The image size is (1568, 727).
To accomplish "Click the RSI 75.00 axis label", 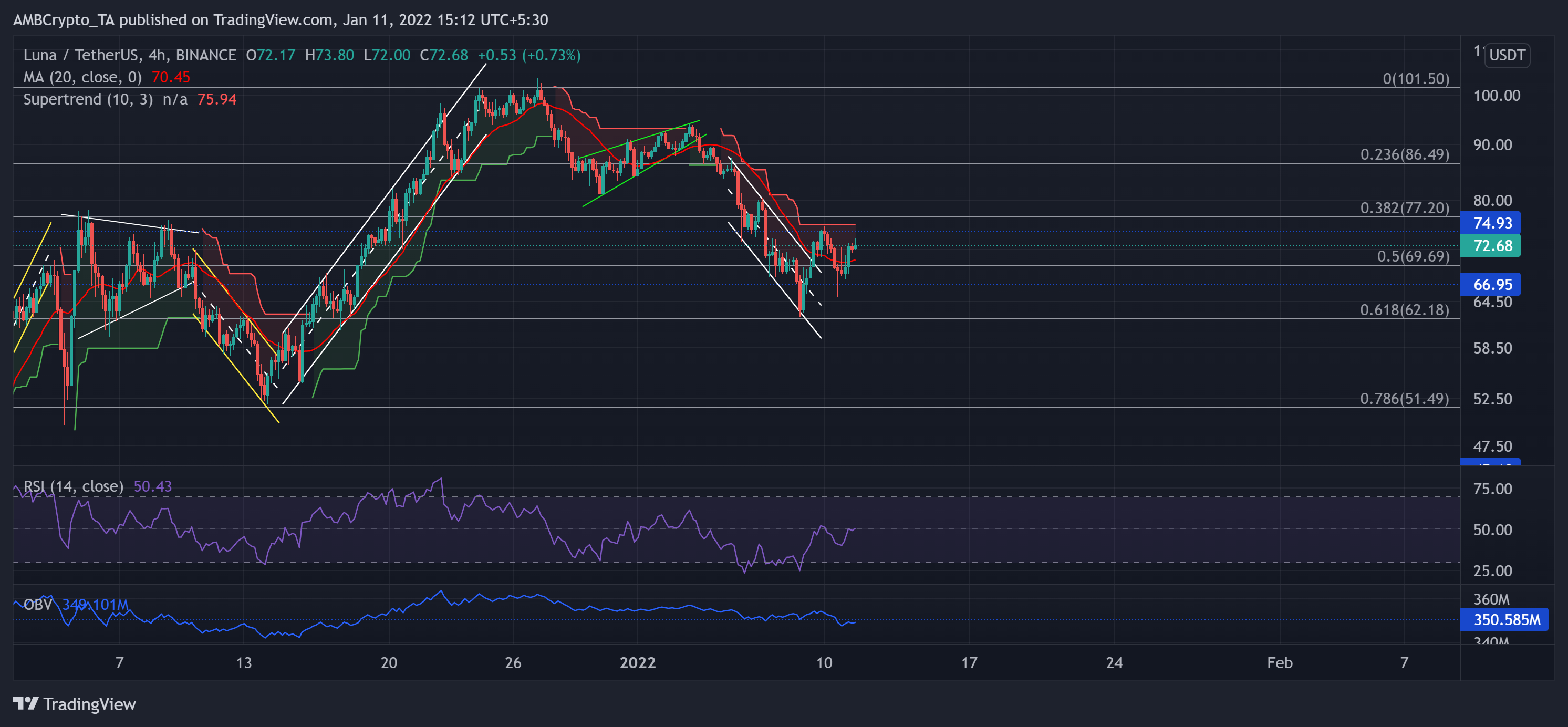I will point(1492,489).
